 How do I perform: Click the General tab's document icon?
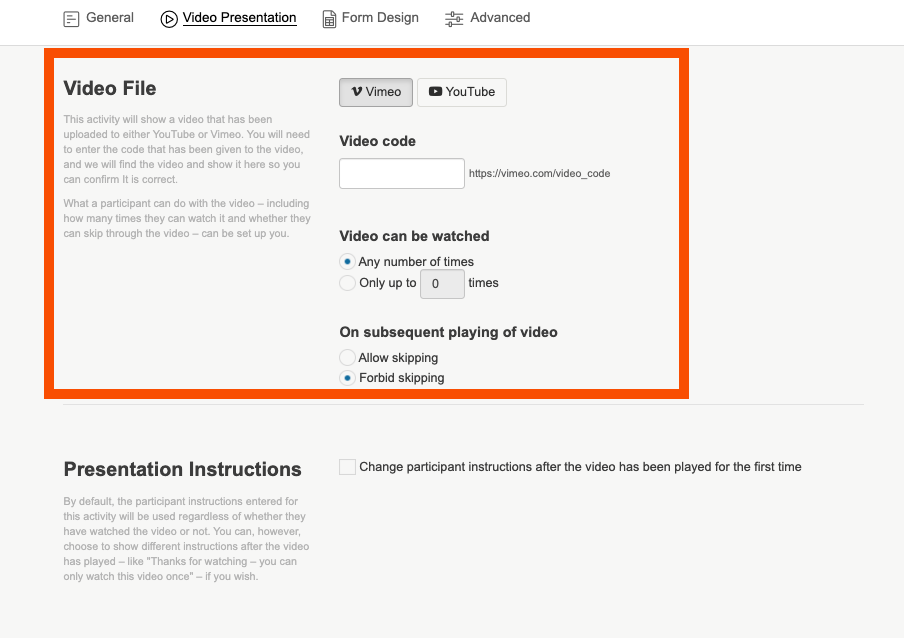tap(71, 18)
